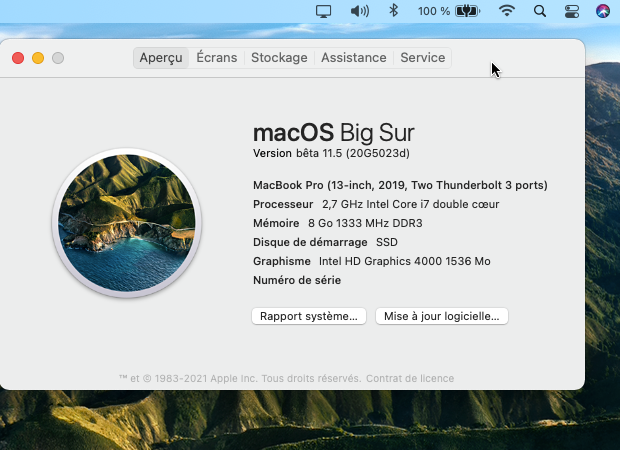This screenshot has width=620, height=450.
Task: Click the 'Mémoire' label
Action: click(276, 223)
